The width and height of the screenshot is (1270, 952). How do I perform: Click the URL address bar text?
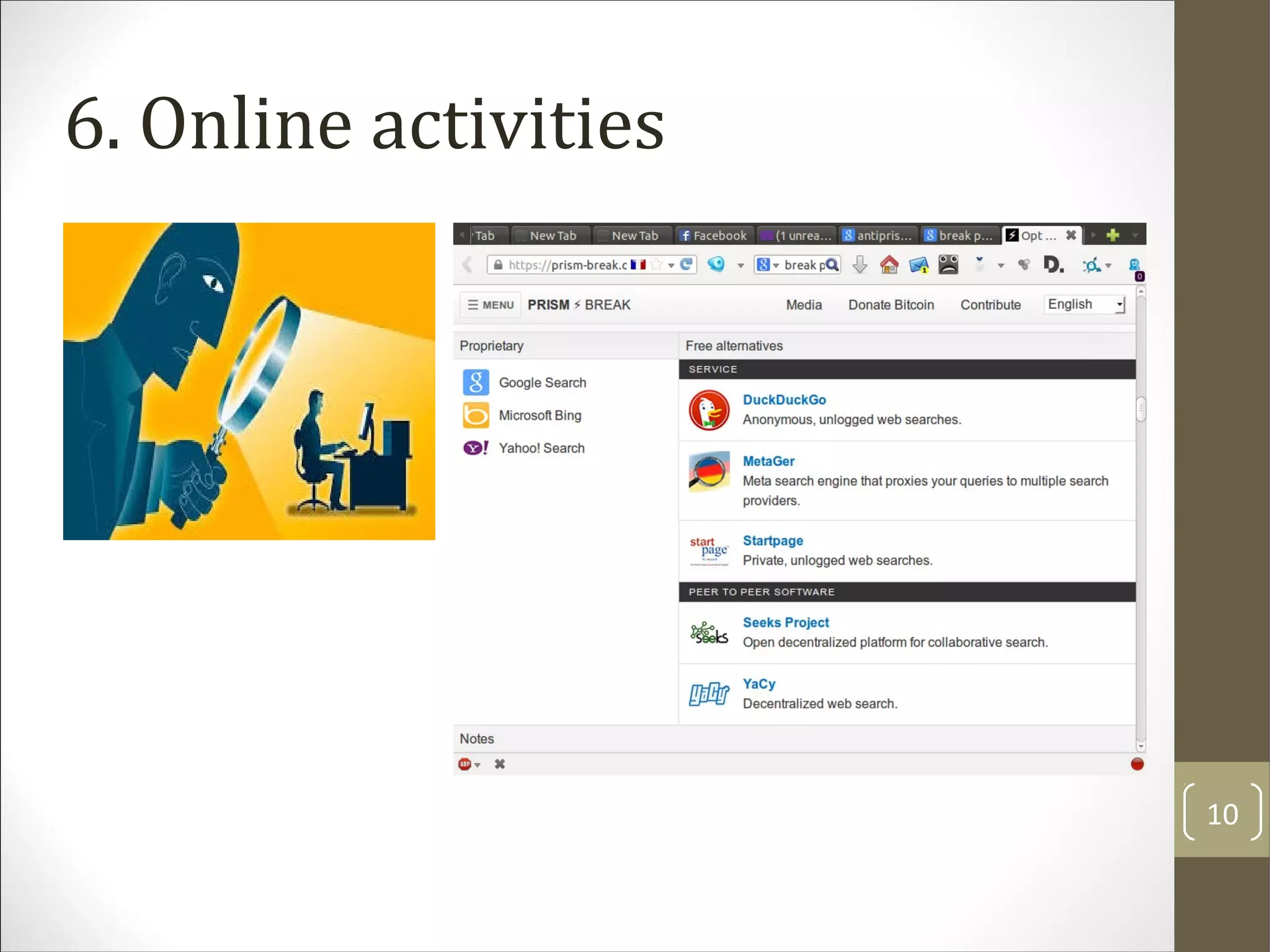[x=567, y=265]
